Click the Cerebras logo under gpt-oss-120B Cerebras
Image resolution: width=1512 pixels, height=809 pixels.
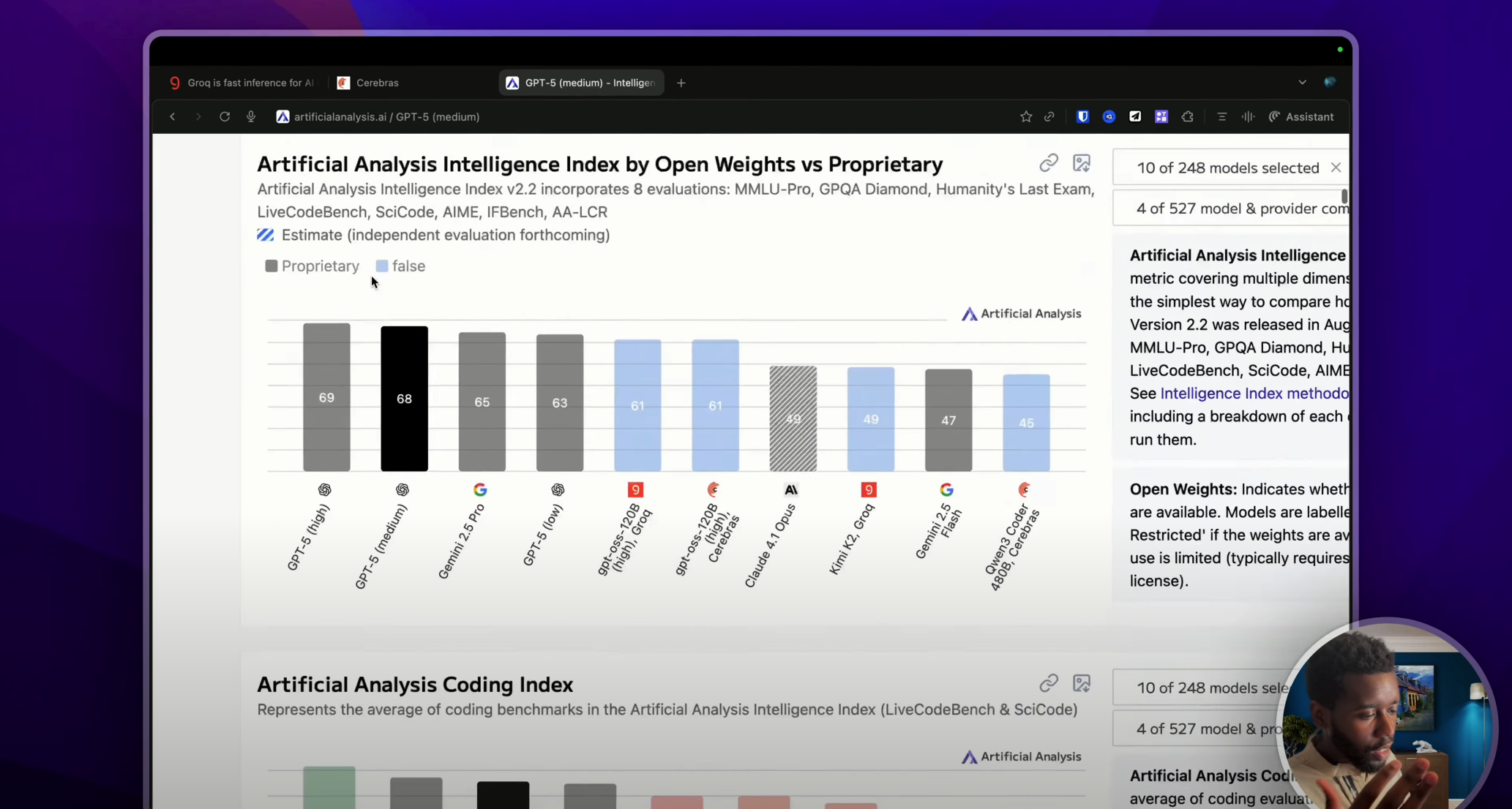pos(714,489)
